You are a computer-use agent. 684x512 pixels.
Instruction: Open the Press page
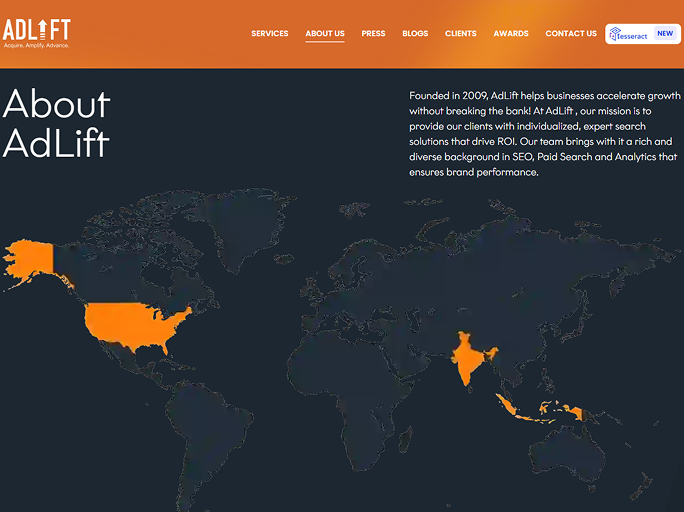point(373,34)
